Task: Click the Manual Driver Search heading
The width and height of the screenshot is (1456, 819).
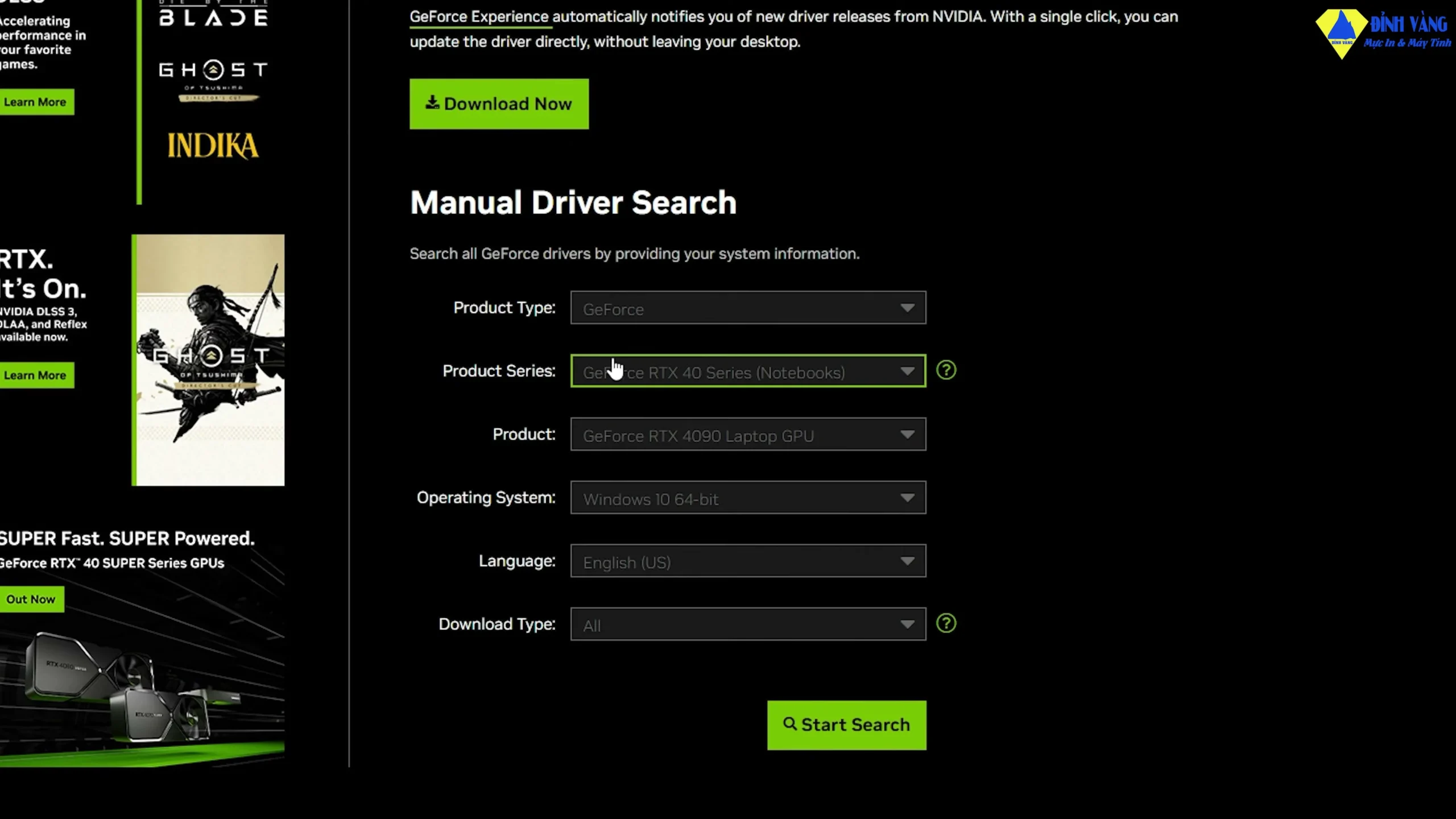Action: (573, 202)
